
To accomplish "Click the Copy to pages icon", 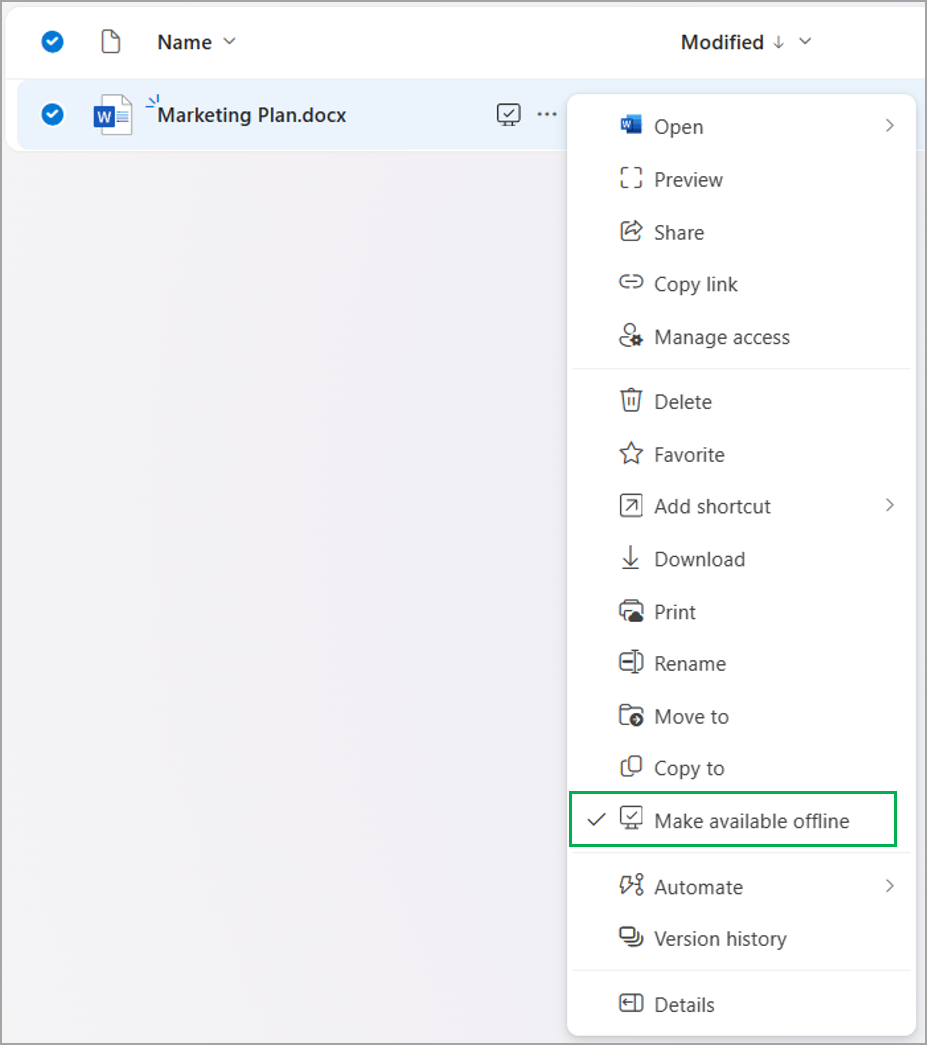I will [630, 766].
